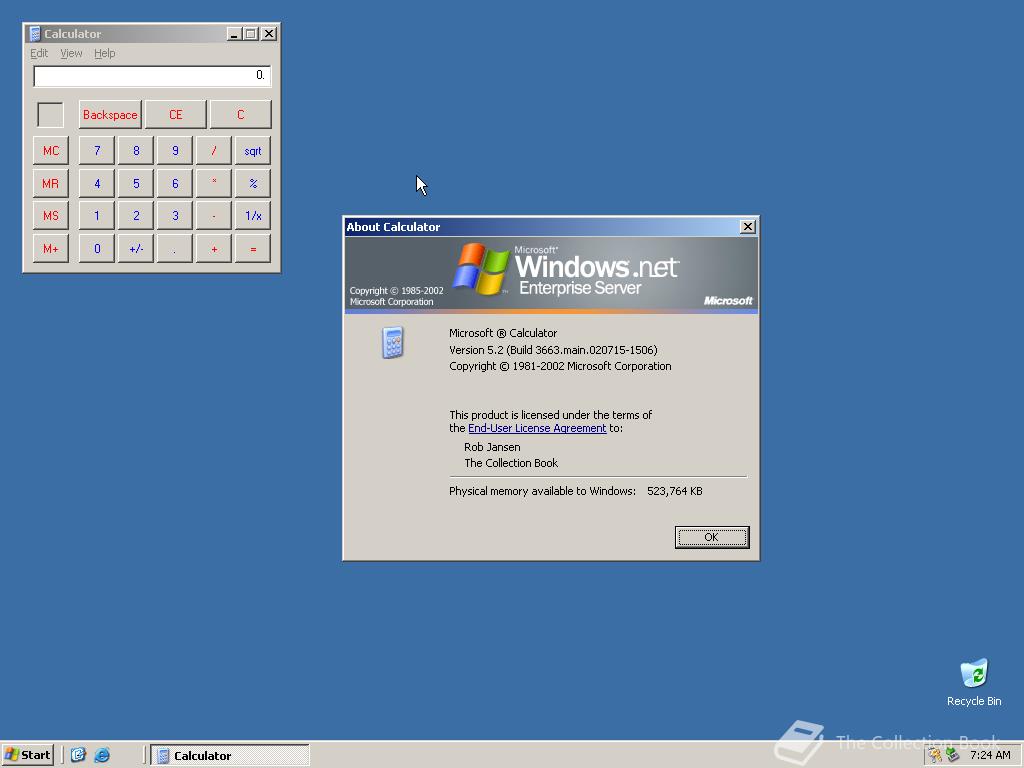Click the Windows .net Enterprise Server banner
Viewport: 1024px width, 768px height.
(551, 274)
